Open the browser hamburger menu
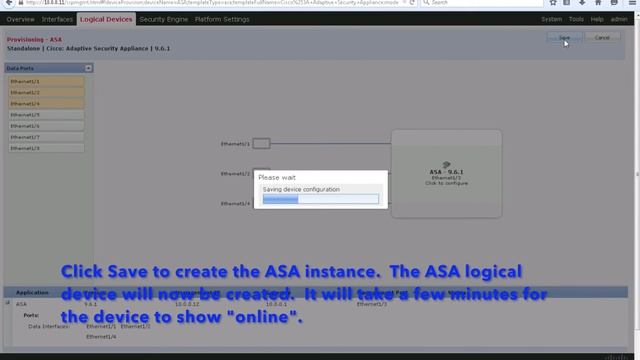Viewport: 640px width, 360px height. pos(632,2)
